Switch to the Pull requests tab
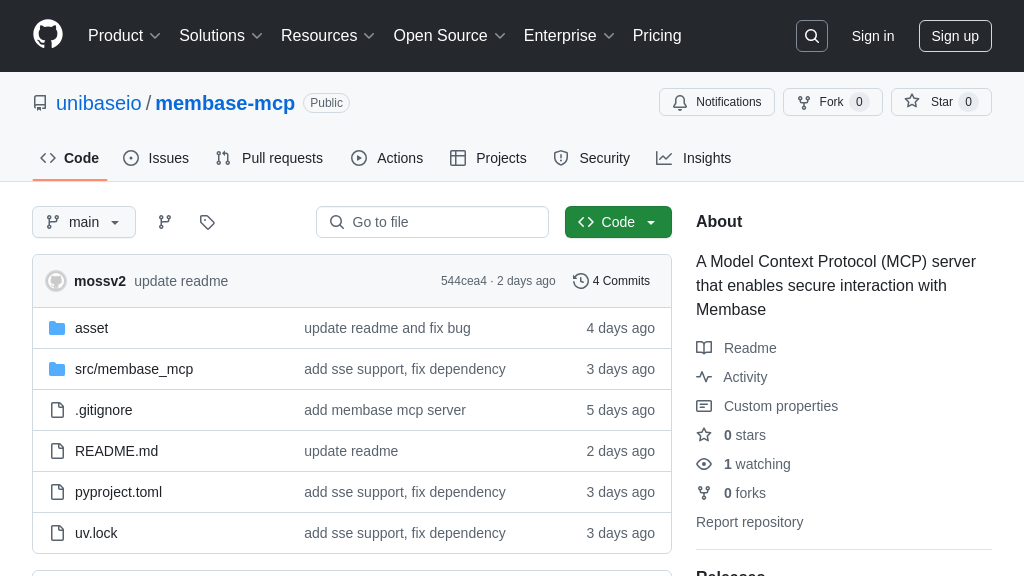The height and width of the screenshot is (576, 1024). [269, 158]
